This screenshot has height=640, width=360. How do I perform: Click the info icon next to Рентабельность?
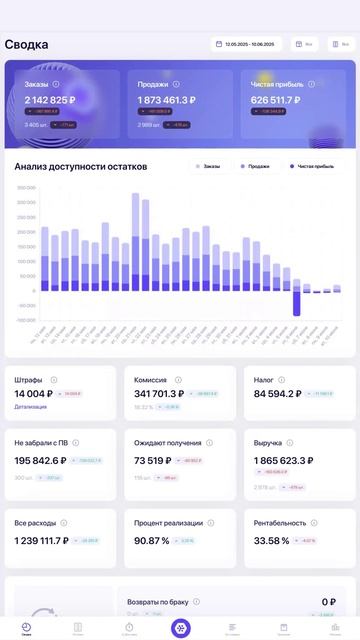pyautogui.click(x=314, y=523)
